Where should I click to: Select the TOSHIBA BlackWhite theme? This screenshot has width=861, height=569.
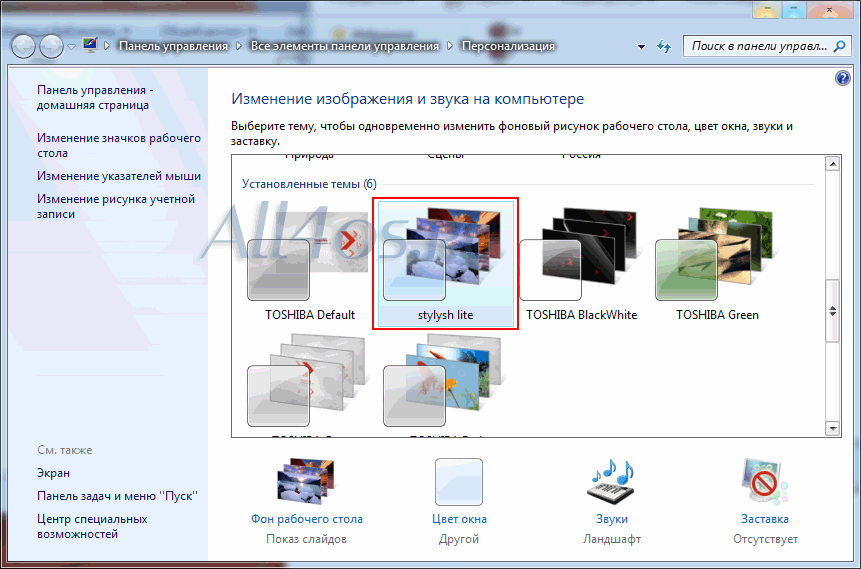(581, 264)
